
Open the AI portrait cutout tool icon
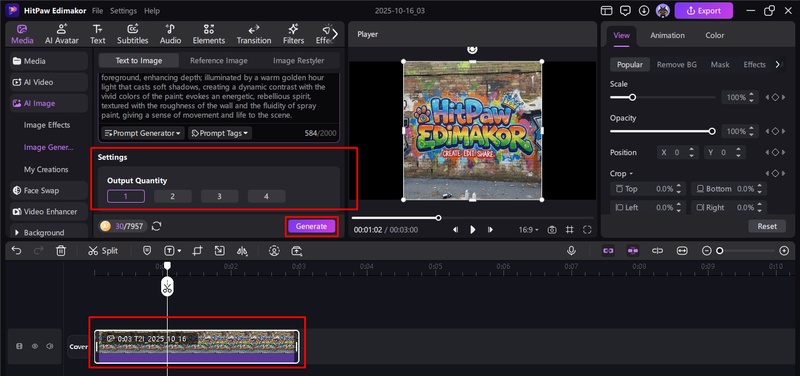(274, 250)
